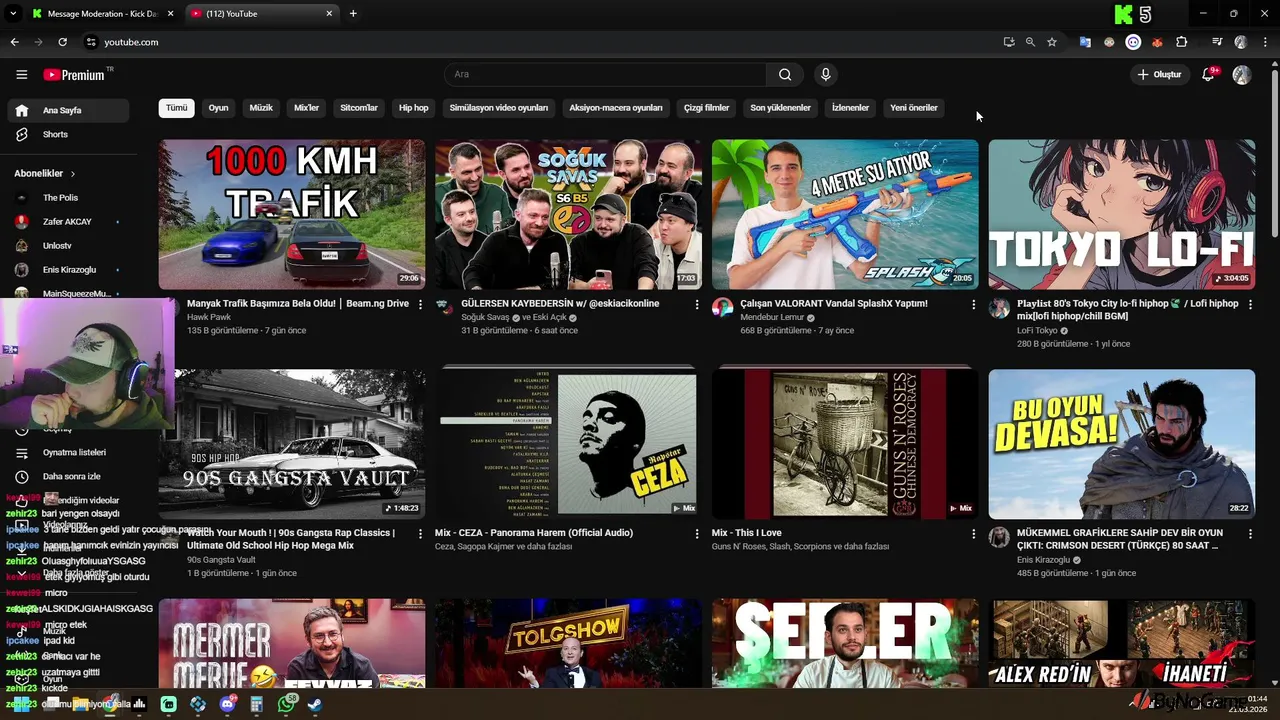Reload the YouTube page
The width and height of the screenshot is (1280, 720).
click(x=62, y=42)
